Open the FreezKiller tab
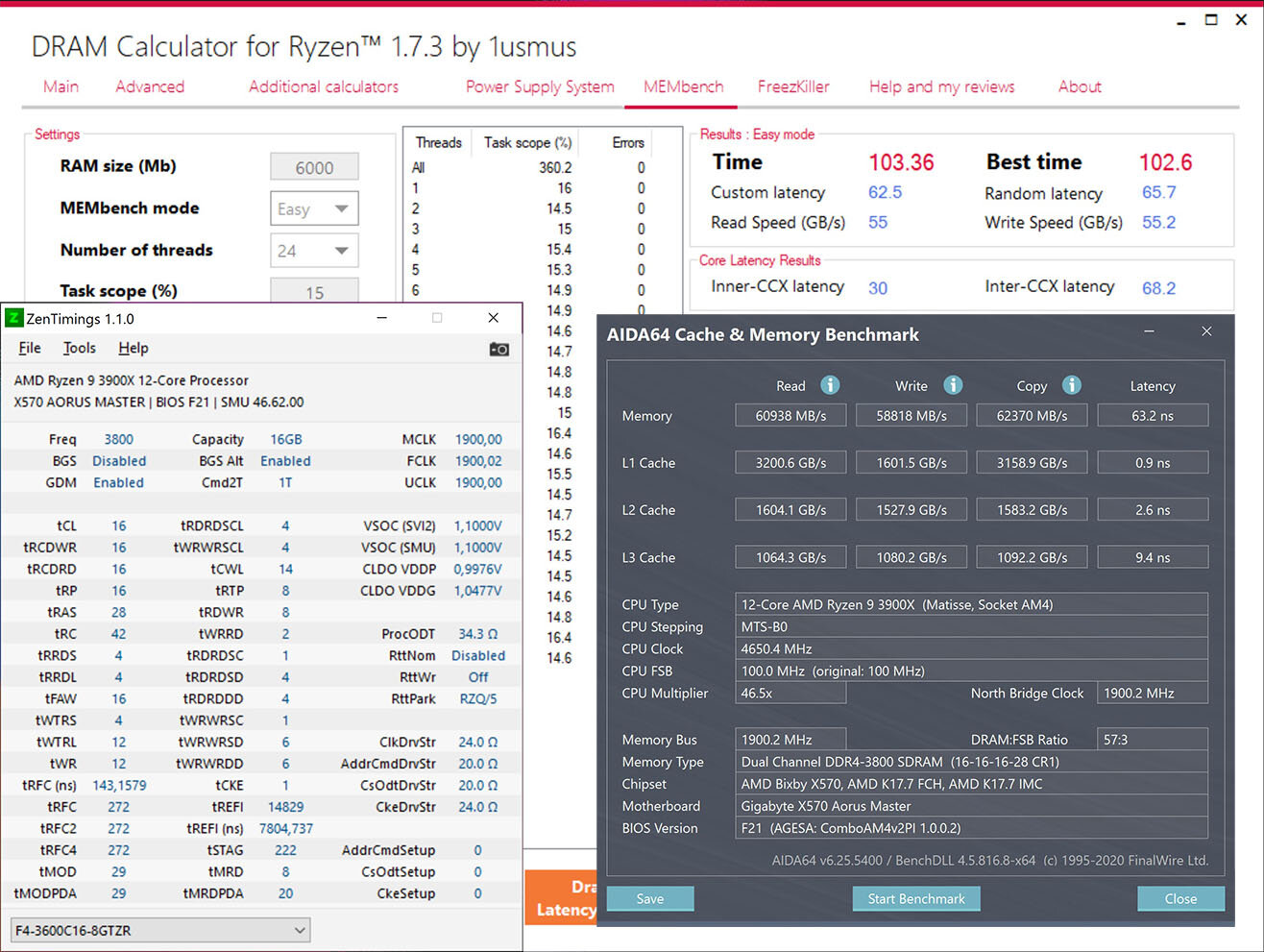The height and width of the screenshot is (952, 1264). point(793,86)
